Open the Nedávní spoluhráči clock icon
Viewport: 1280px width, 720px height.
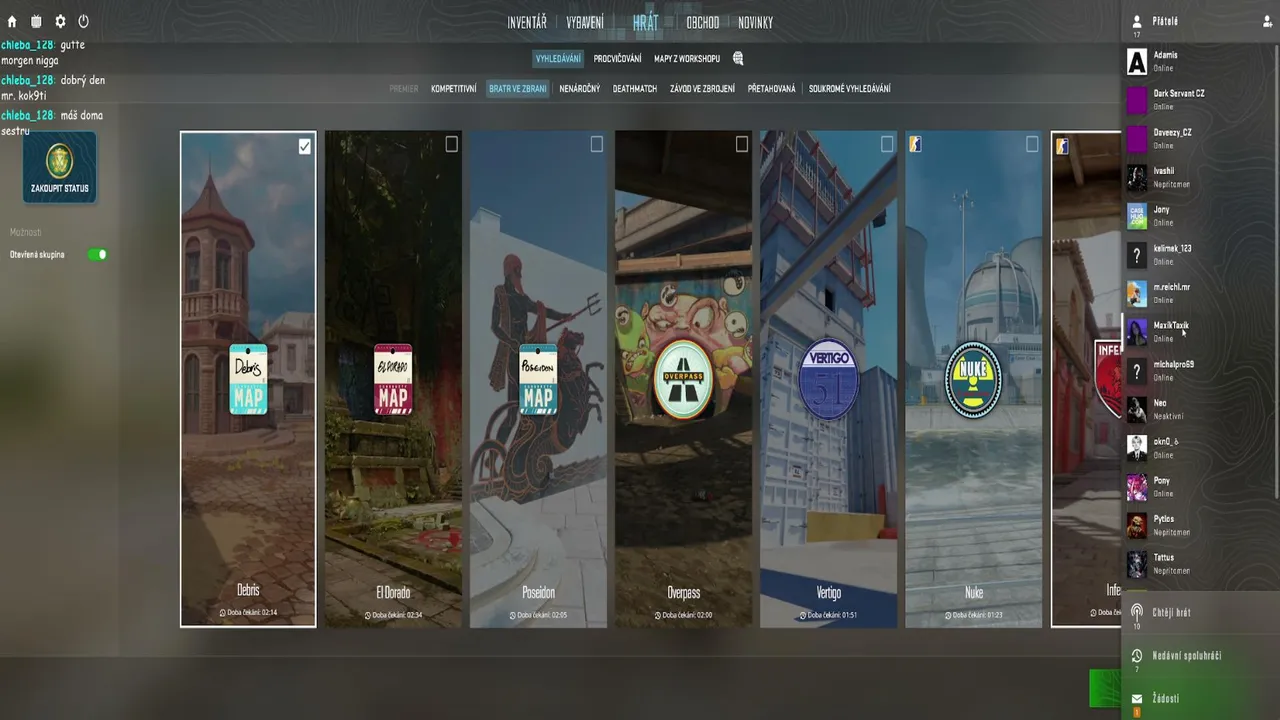pos(1137,656)
